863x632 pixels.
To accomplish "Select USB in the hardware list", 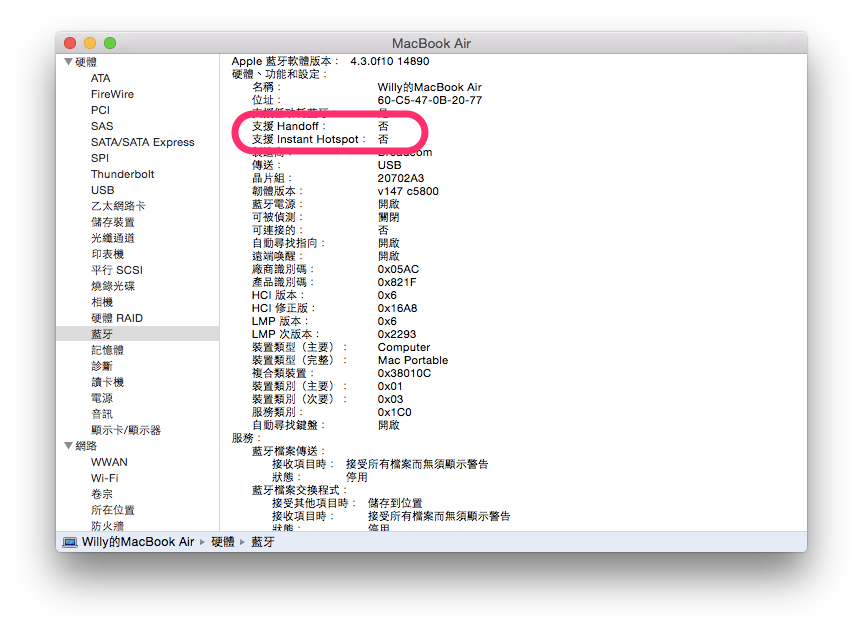I will [x=102, y=190].
